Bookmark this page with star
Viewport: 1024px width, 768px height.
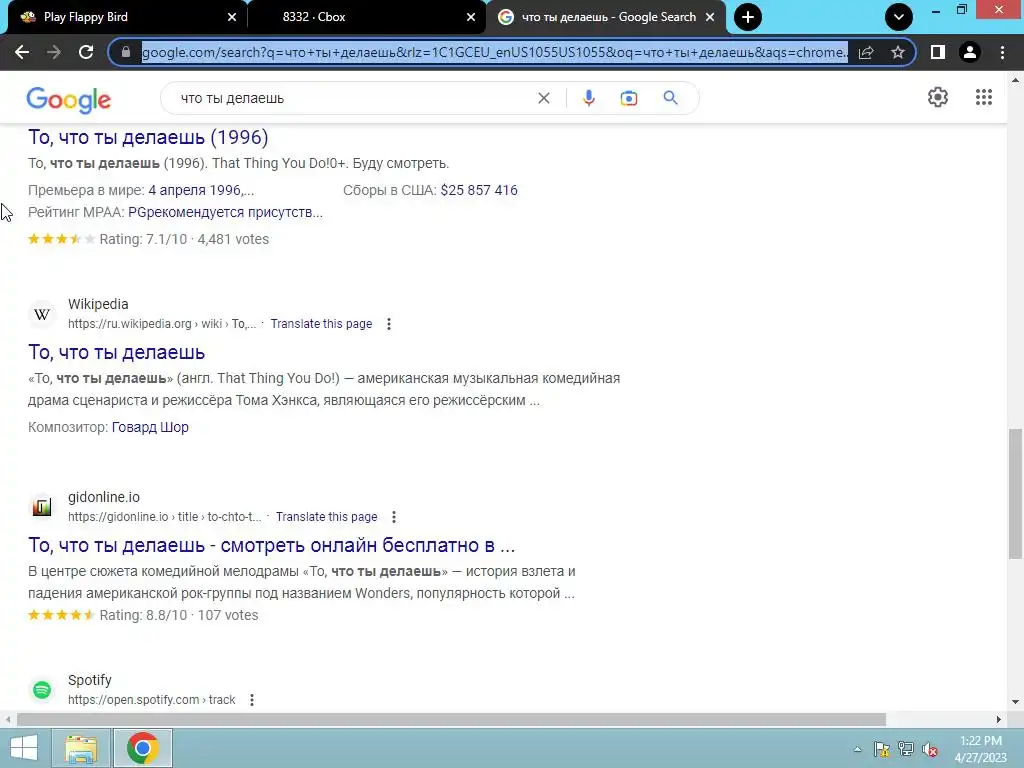point(898,52)
